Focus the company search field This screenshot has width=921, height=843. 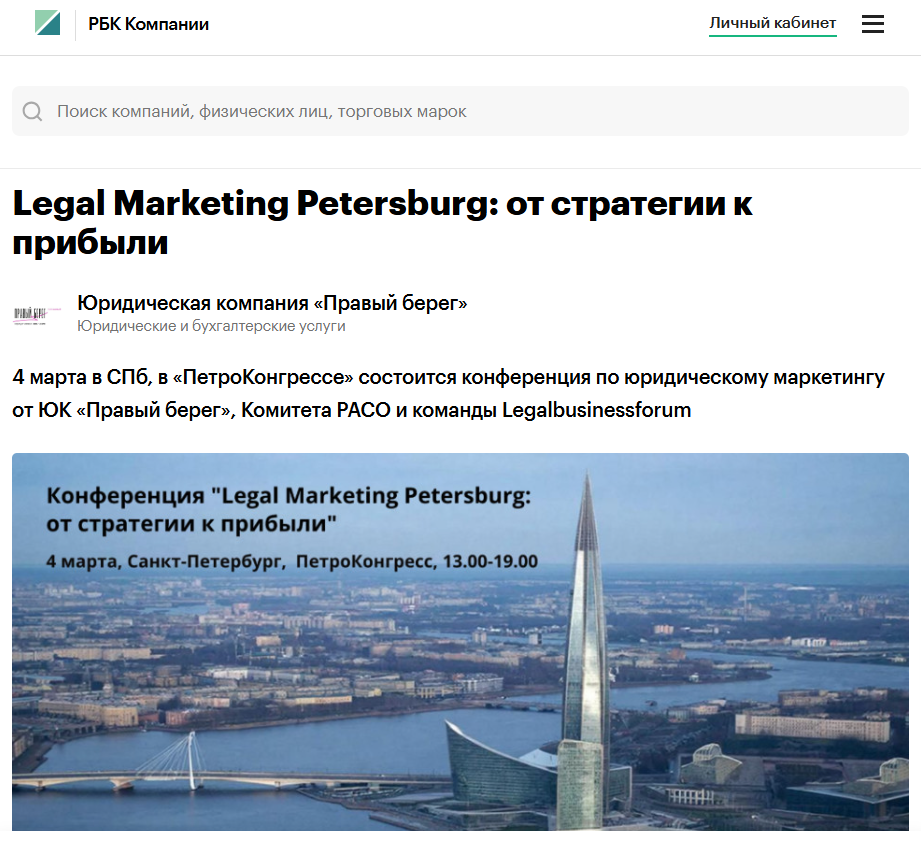coord(460,111)
